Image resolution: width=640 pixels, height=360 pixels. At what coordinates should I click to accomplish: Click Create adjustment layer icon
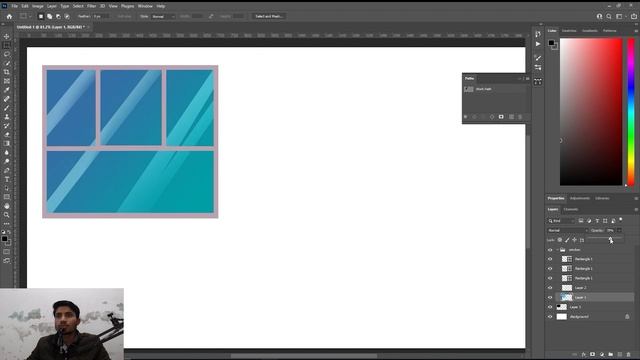(x=602, y=354)
